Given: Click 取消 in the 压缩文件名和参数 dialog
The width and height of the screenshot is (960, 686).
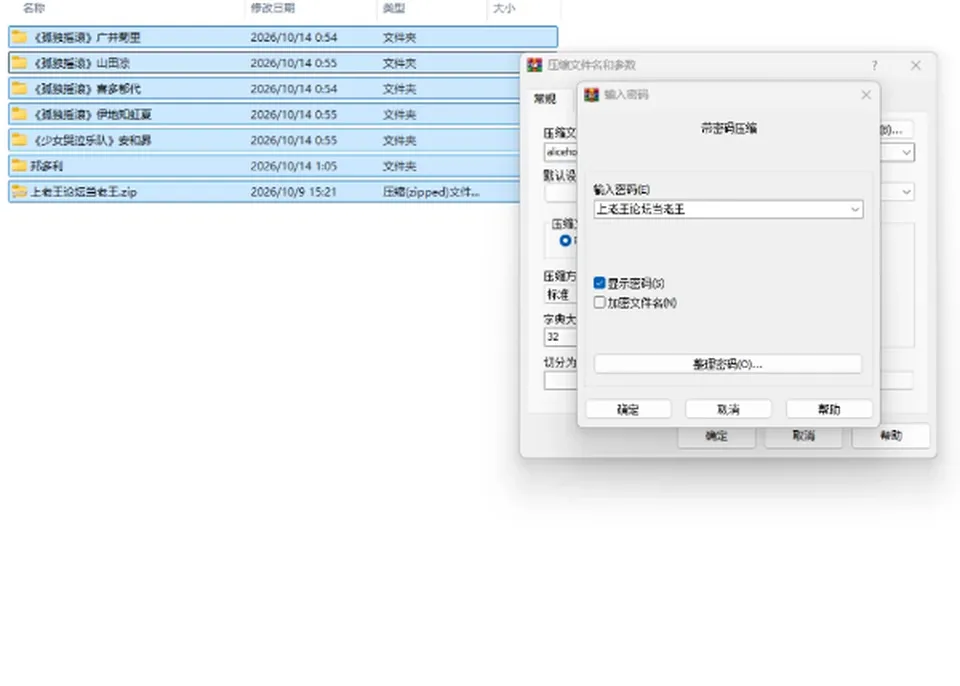Looking at the screenshot, I should pos(803,435).
